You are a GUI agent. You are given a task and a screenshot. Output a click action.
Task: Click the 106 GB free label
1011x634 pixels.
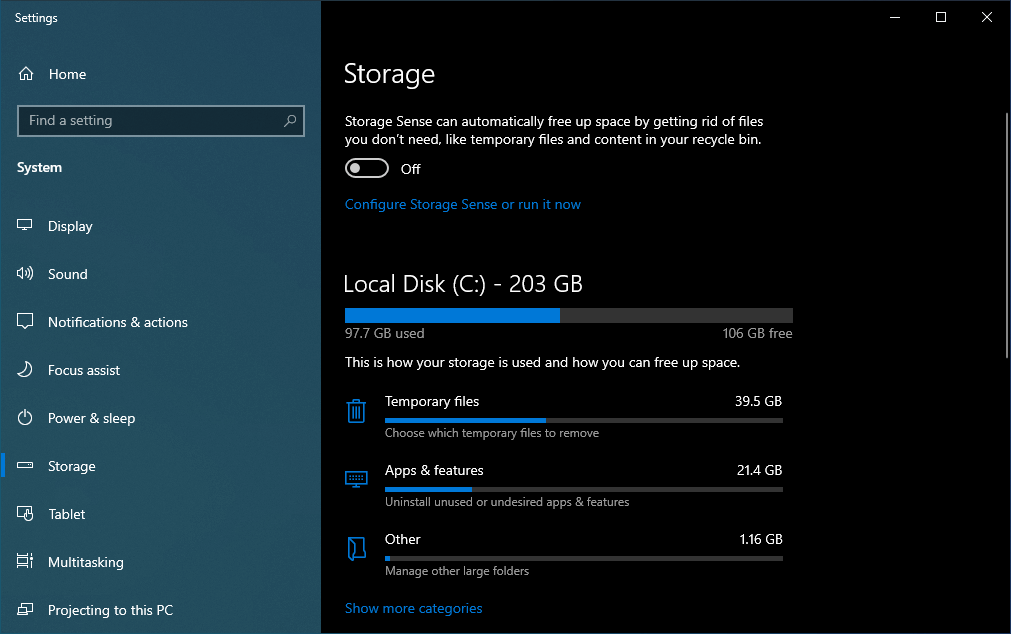[757, 333]
